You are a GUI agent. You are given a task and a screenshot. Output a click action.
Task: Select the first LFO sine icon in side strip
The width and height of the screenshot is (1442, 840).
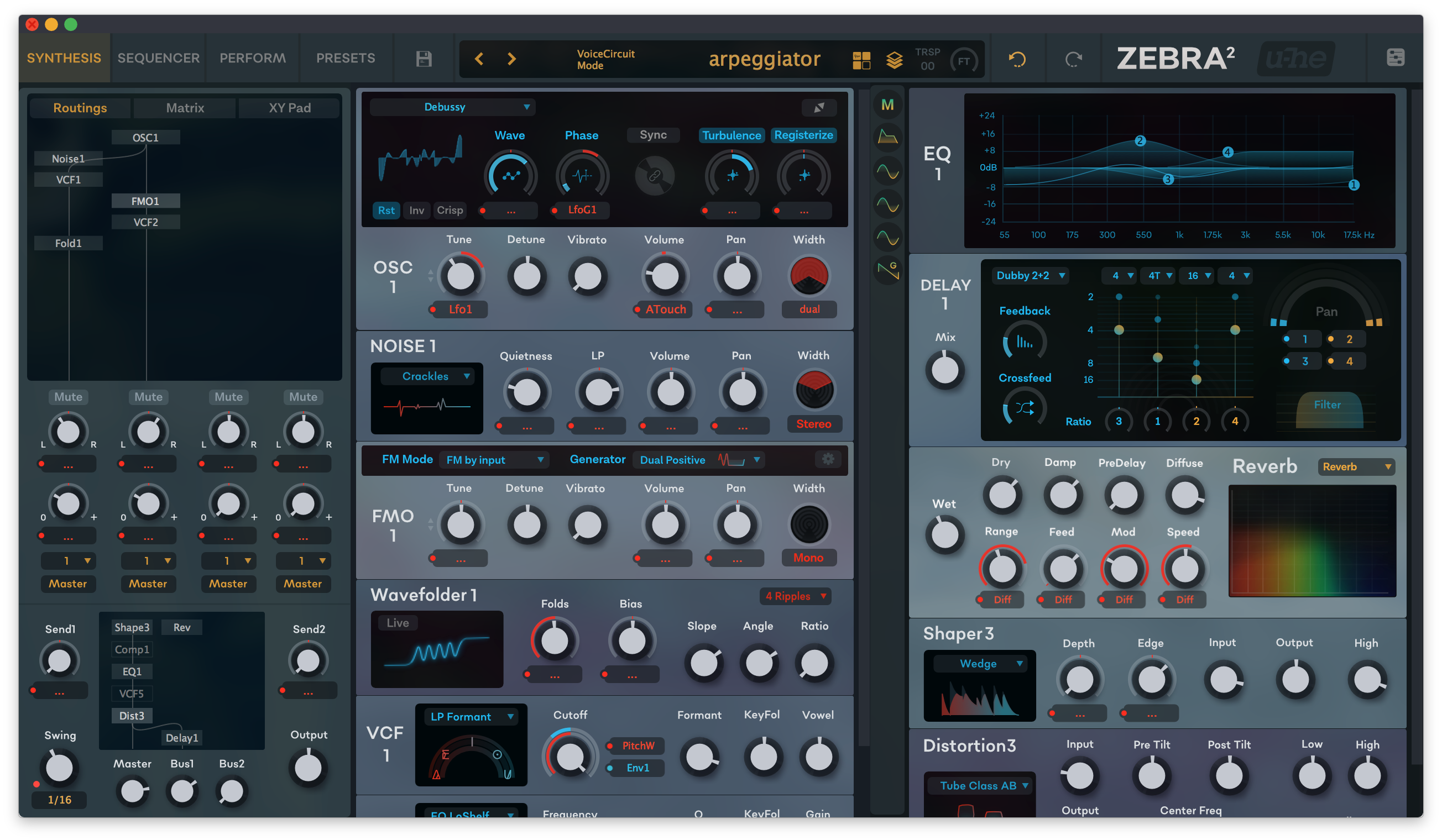(887, 171)
